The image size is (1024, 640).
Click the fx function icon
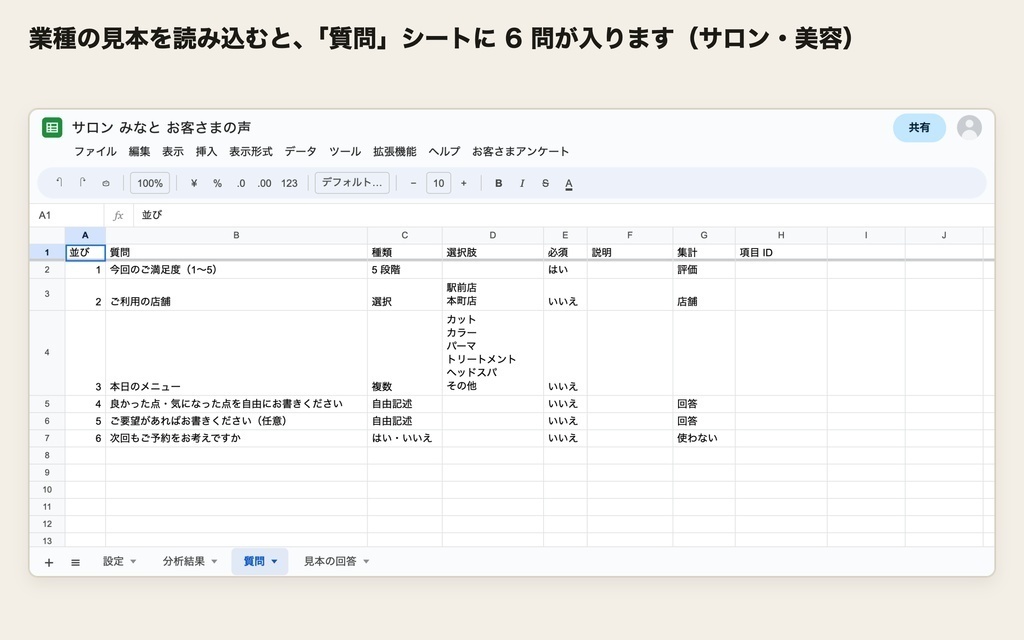[118, 215]
